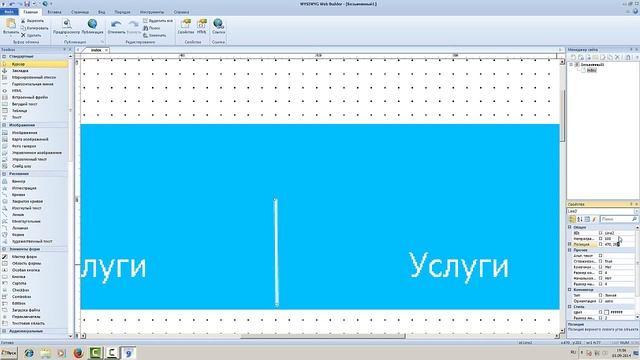The image size is (640, 360).
Task: Click the Удалить delete icon
Action: tap(23, 35)
